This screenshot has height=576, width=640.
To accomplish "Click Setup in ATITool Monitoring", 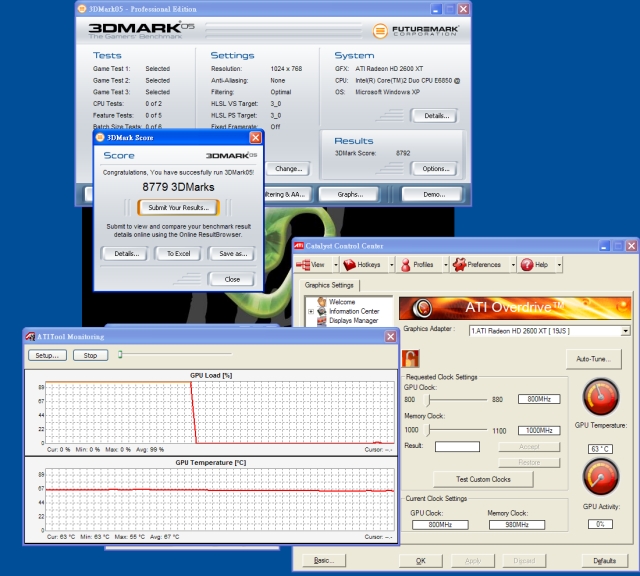I will click(x=47, y=355).
